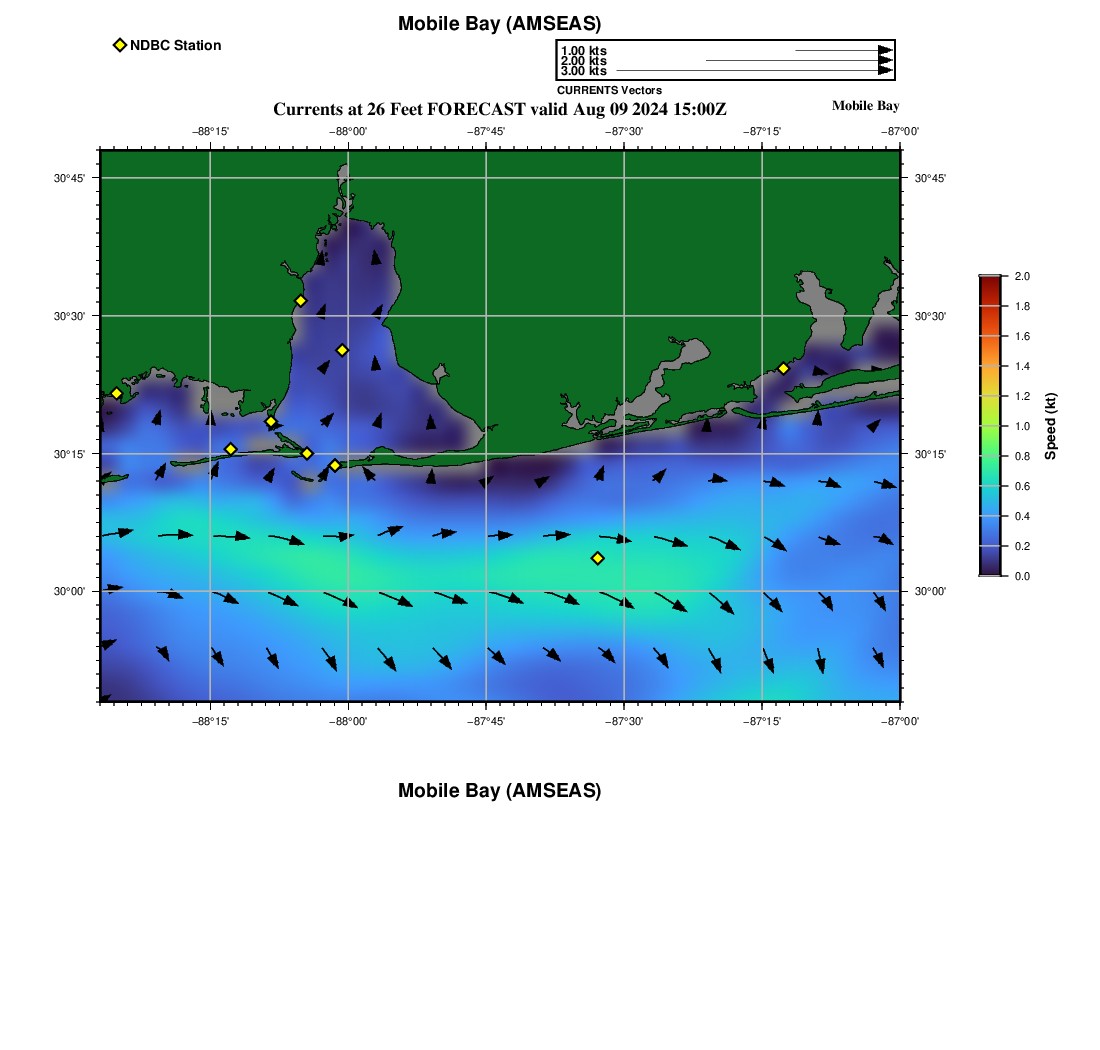
Task: Select the offshore NDBC station diamond near -87°30'
Action: tap(597, 558)
